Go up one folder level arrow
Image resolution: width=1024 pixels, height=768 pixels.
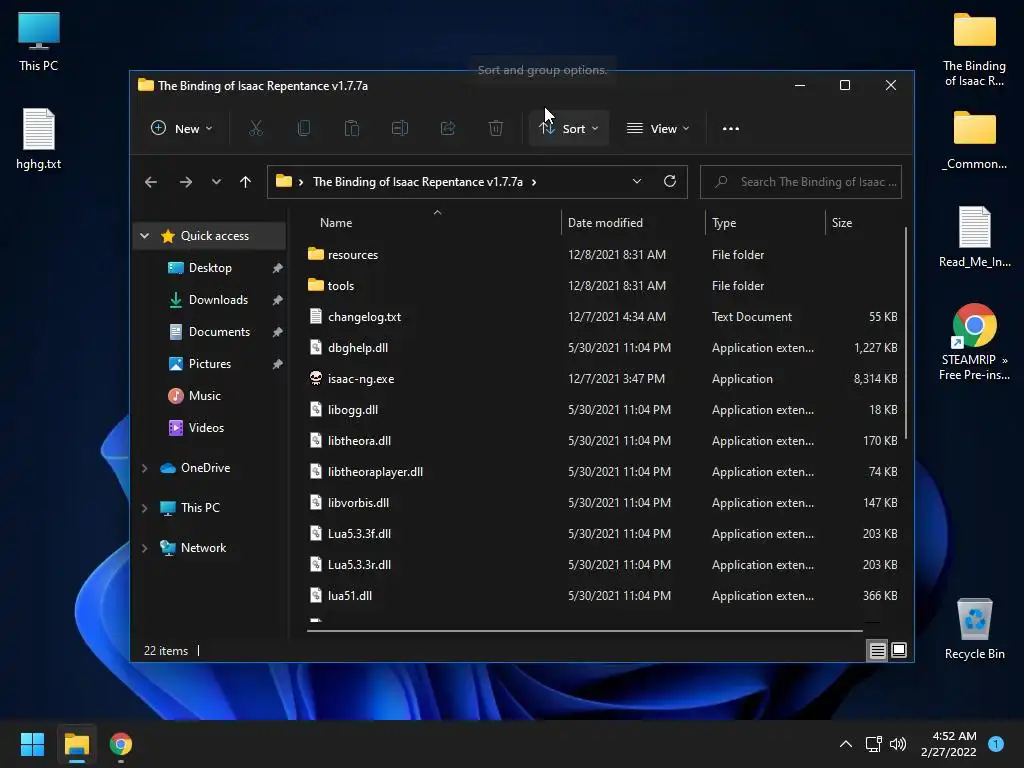246,182
